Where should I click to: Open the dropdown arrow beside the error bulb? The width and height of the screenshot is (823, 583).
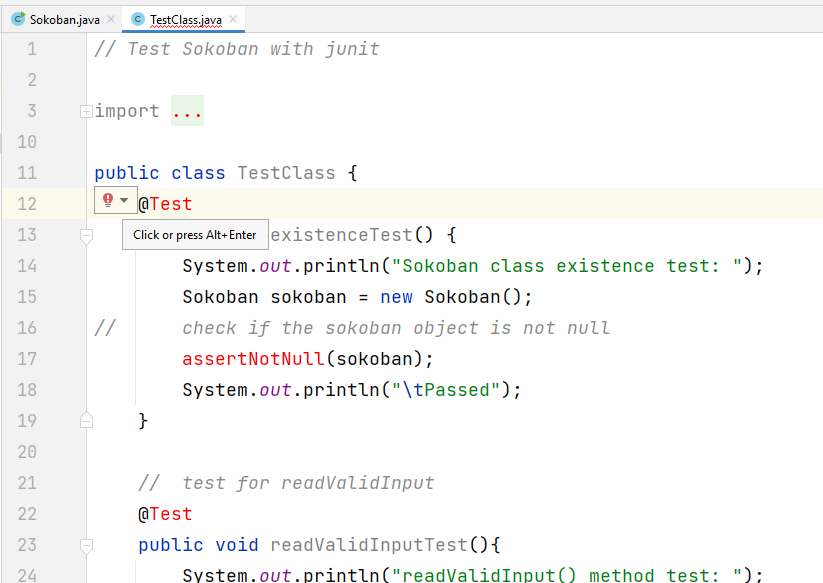pos(124,201)
